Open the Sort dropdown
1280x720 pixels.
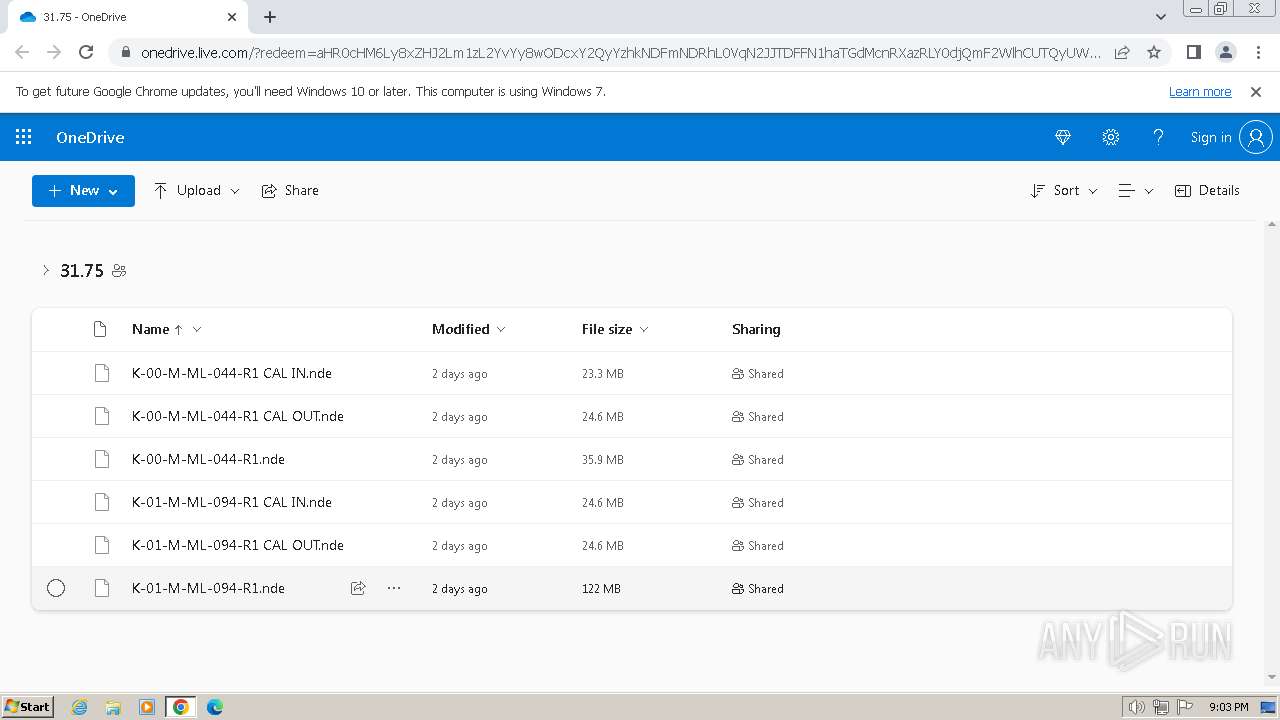coord(1064,190)
